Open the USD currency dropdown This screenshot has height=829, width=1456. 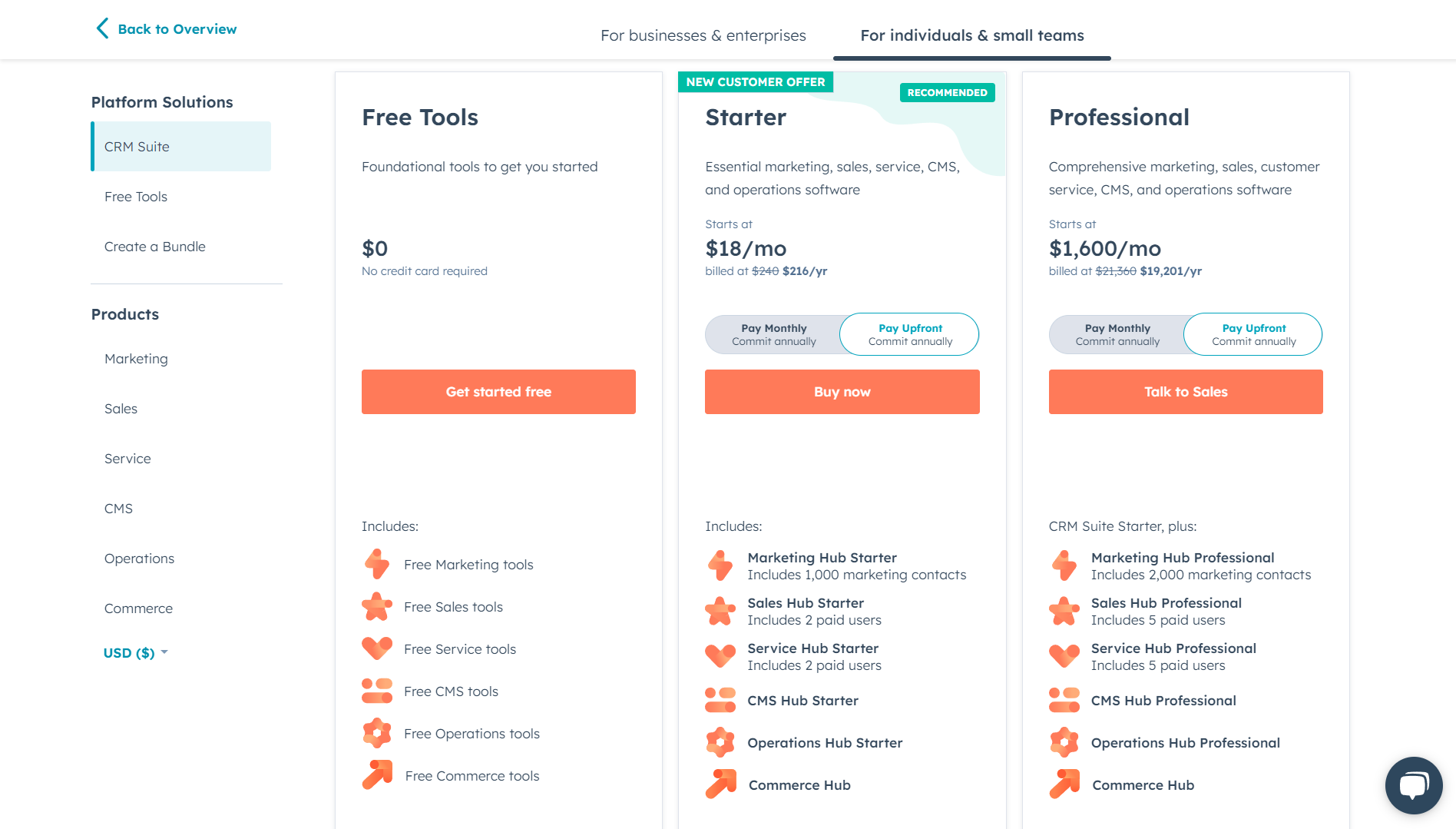point(135,652)
